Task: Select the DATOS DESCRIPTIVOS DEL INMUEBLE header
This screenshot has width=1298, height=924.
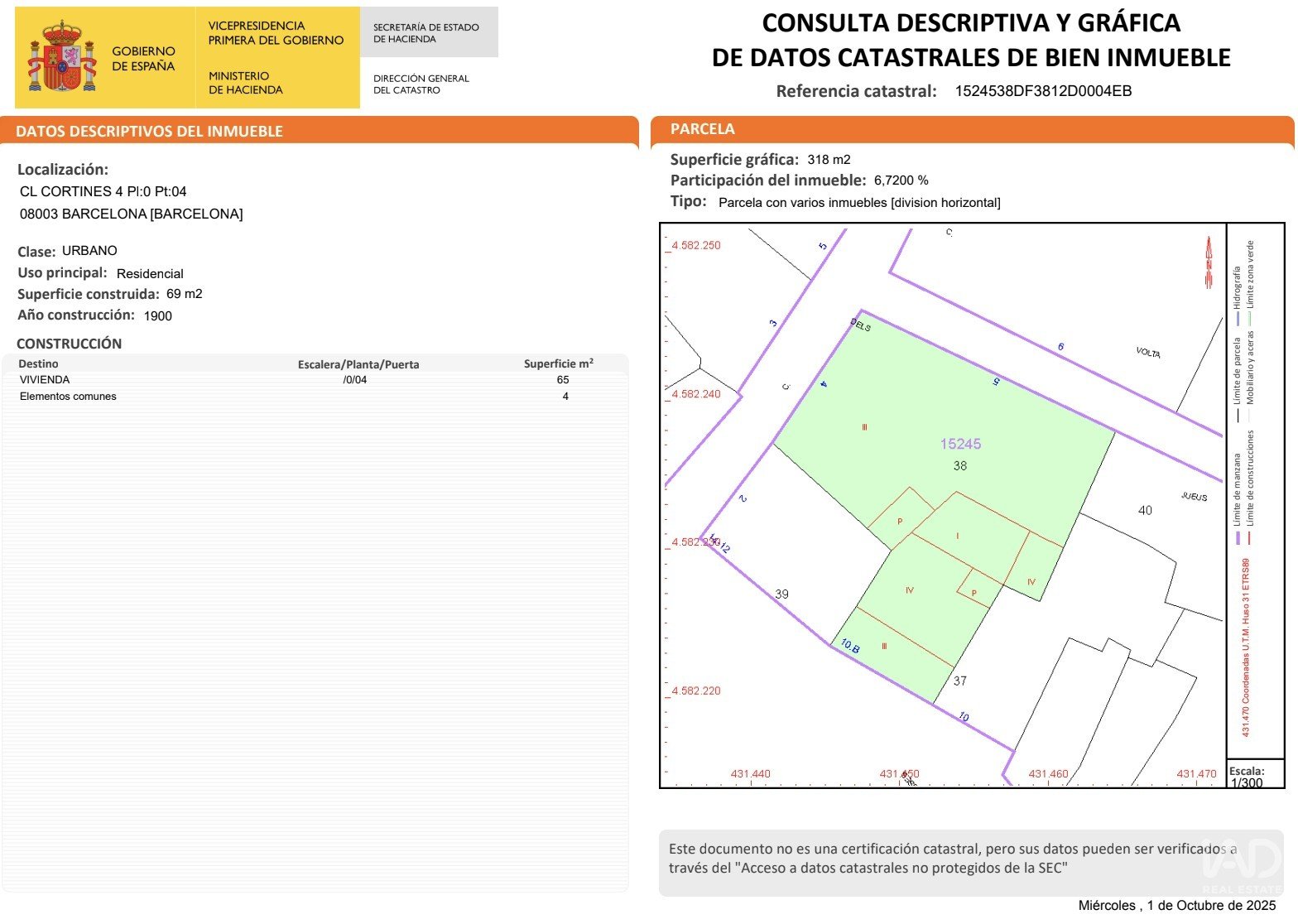Action: tap(149, 131)
